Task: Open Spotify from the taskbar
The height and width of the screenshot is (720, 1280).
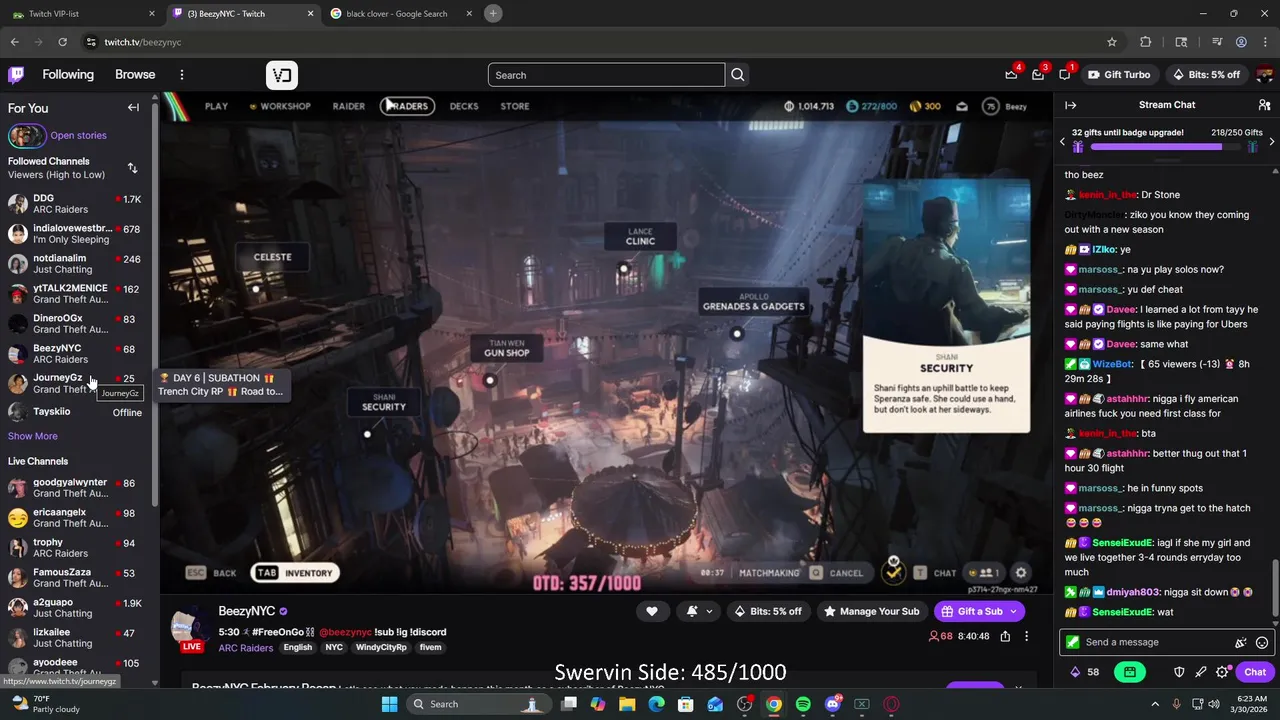Action: tap(803, 704)
